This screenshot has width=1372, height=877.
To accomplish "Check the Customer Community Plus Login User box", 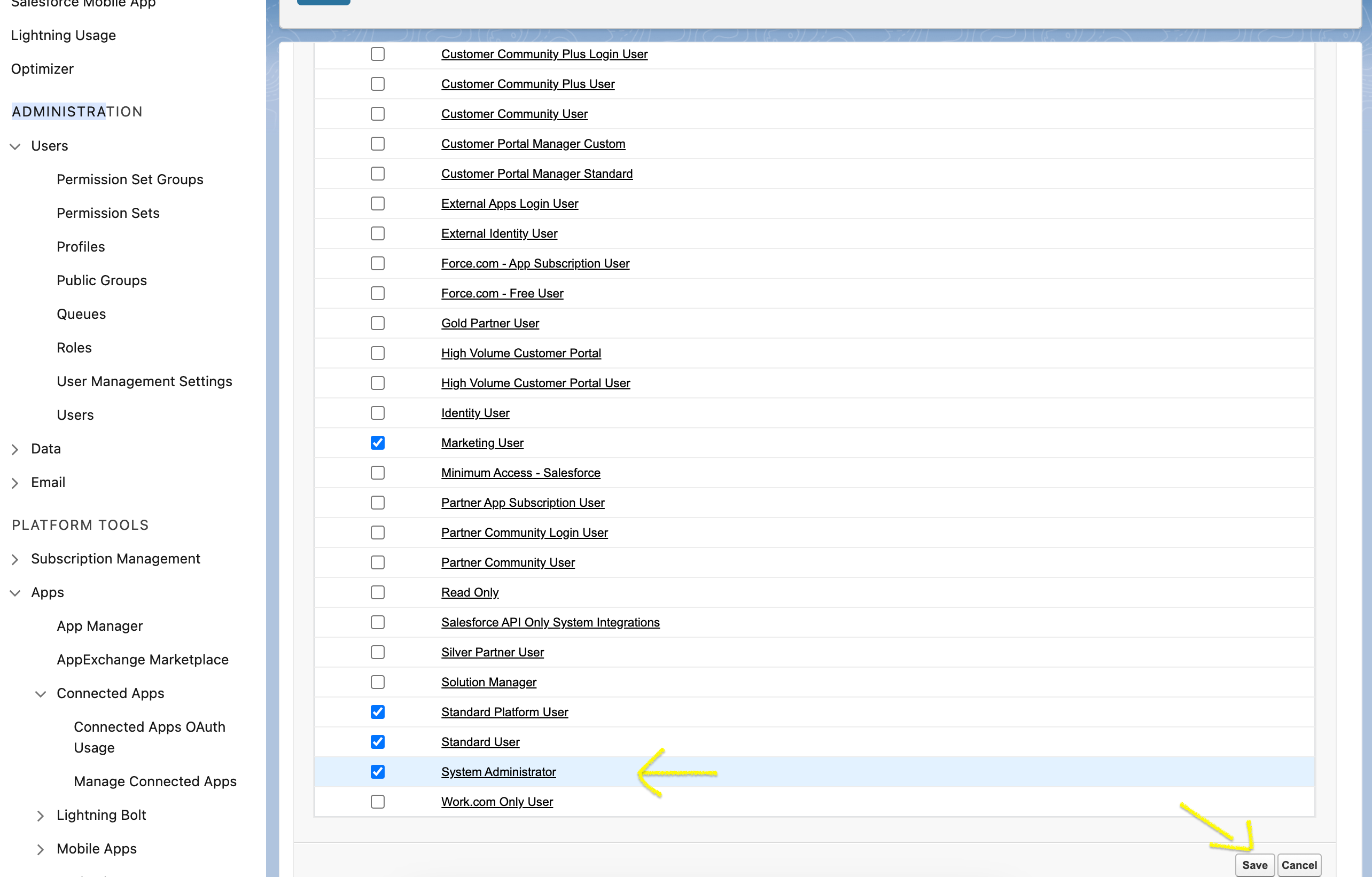I will [x=378, y=54].
